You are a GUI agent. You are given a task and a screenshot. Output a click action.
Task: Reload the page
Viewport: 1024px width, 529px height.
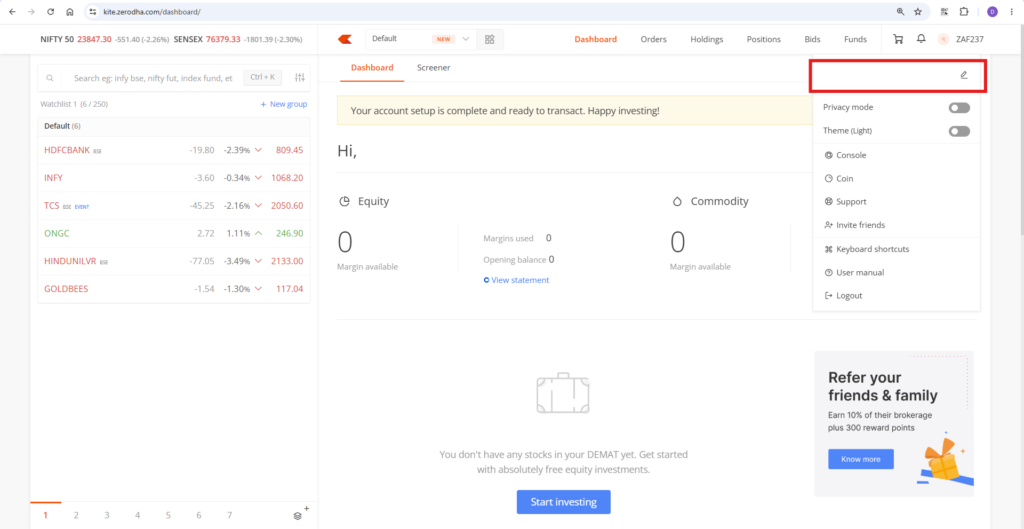(50, 12)
